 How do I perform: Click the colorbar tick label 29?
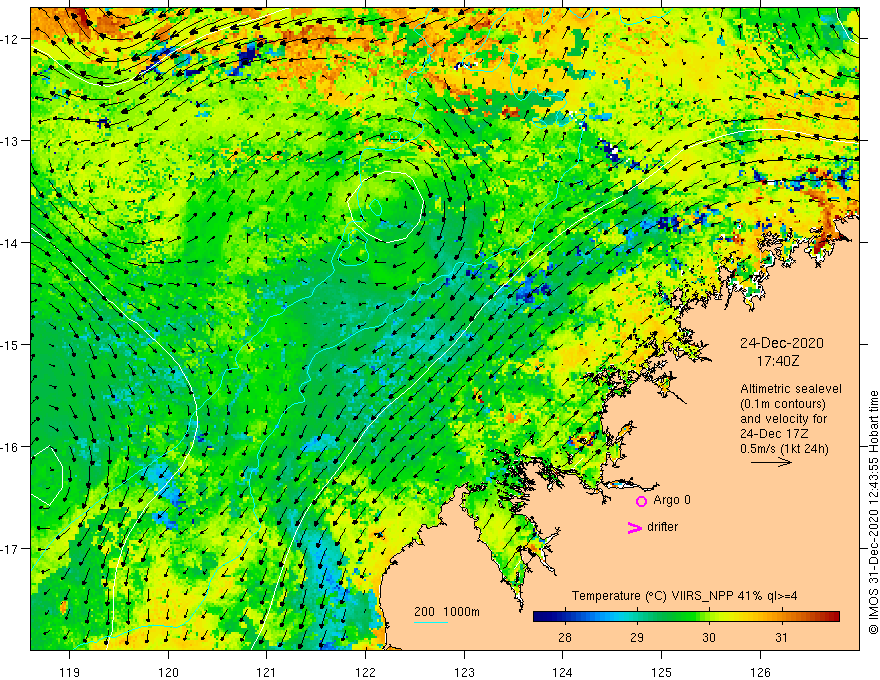tap(637, 637)
